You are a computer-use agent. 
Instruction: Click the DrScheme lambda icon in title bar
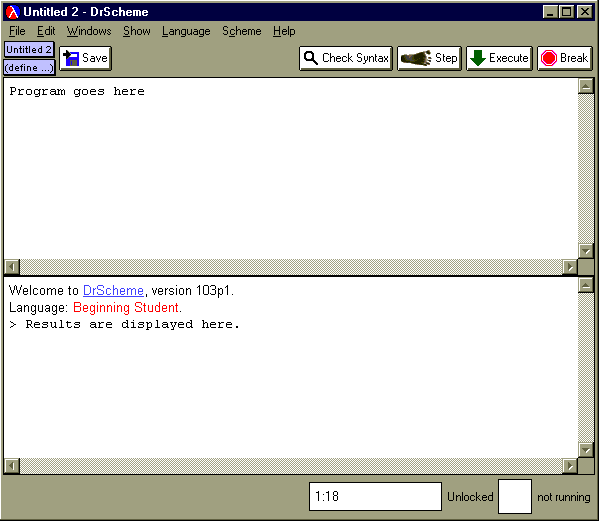pyautogui.click(x=13, y=12)
